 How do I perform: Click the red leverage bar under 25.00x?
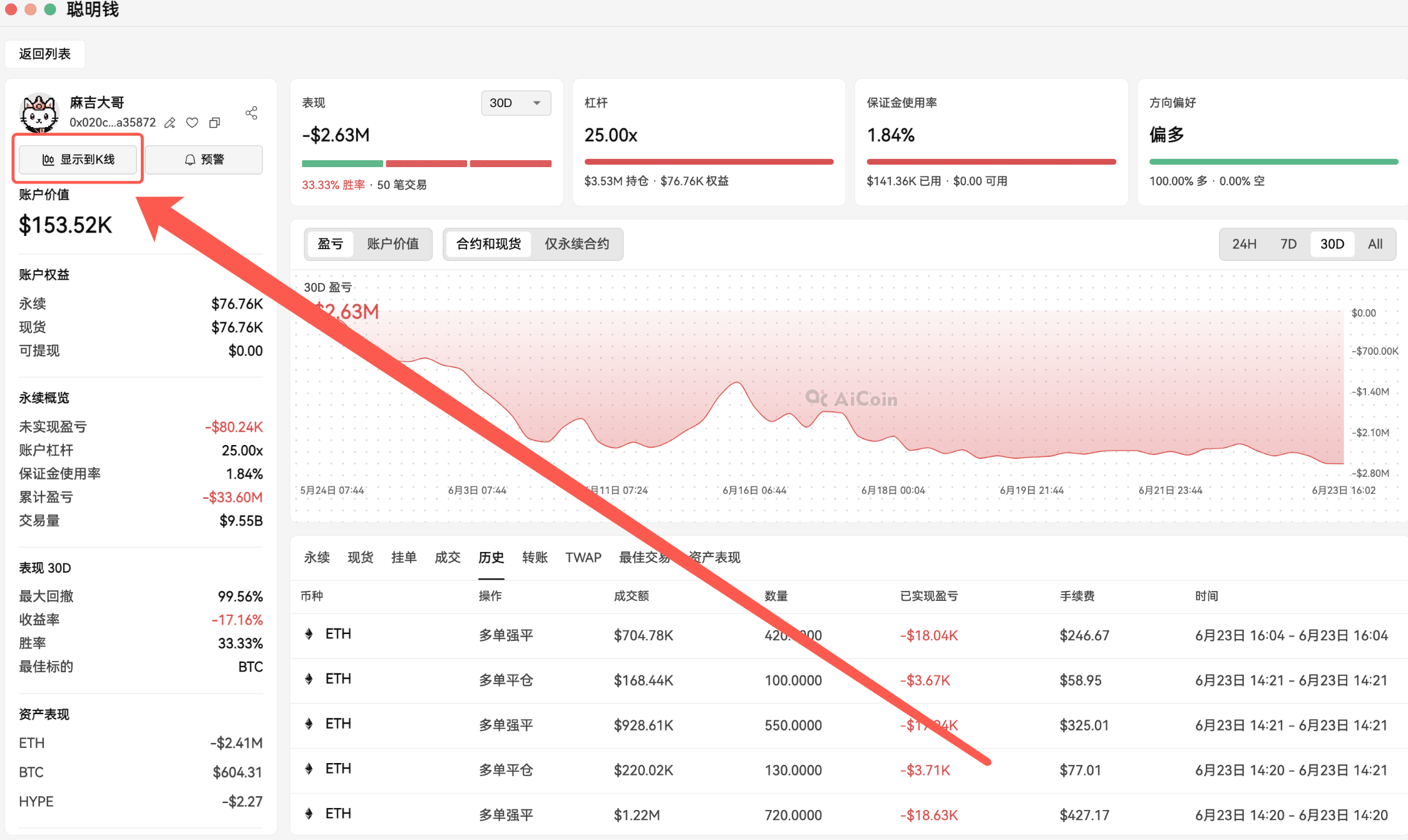tap(709, 162)
